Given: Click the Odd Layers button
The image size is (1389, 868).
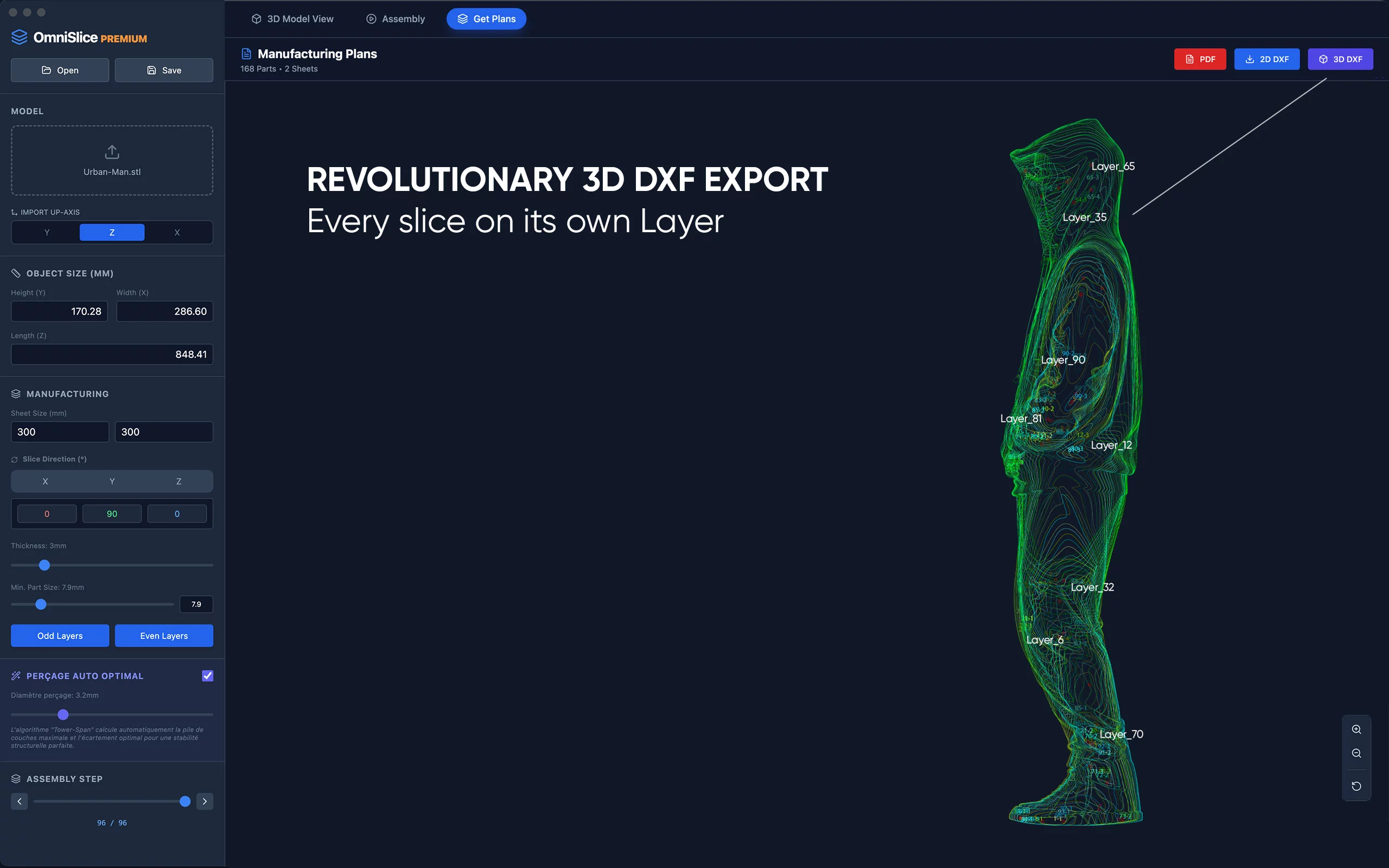Looking at the screenshot, I should (60, 635).
